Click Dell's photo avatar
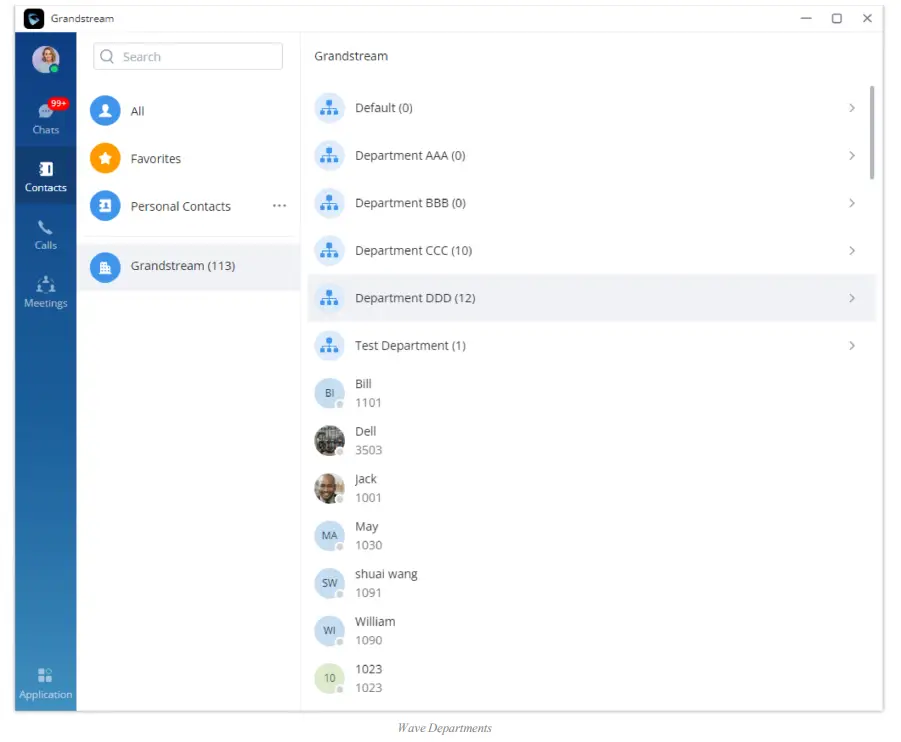 [329, 441]
